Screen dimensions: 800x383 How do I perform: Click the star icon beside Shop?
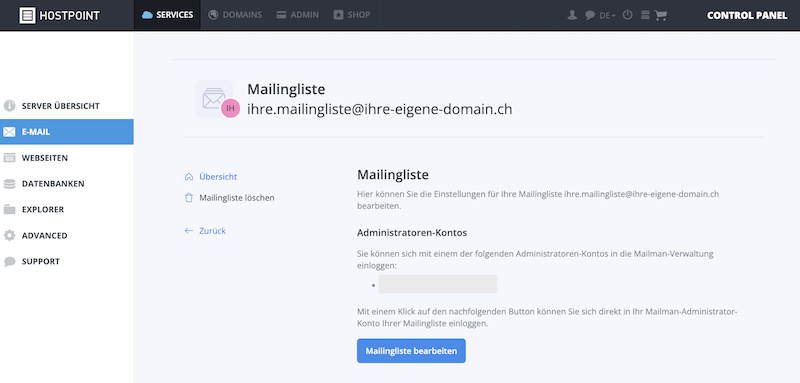pos(338,15)
